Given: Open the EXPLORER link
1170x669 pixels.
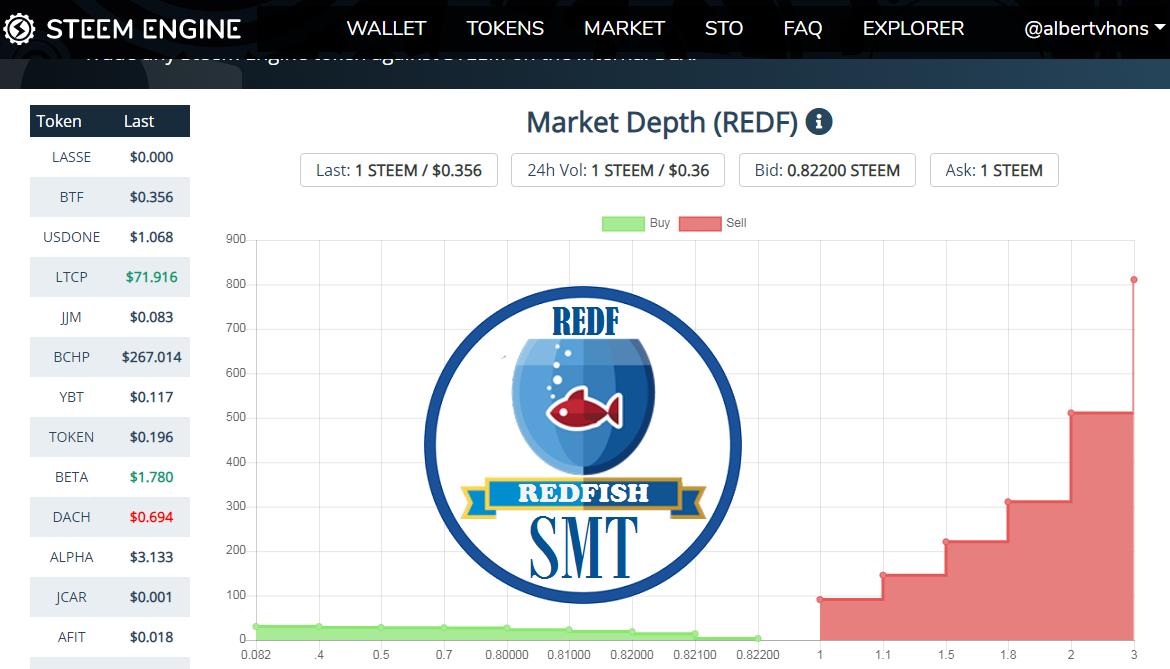Looking at the screenshot, I should (913, 28).
